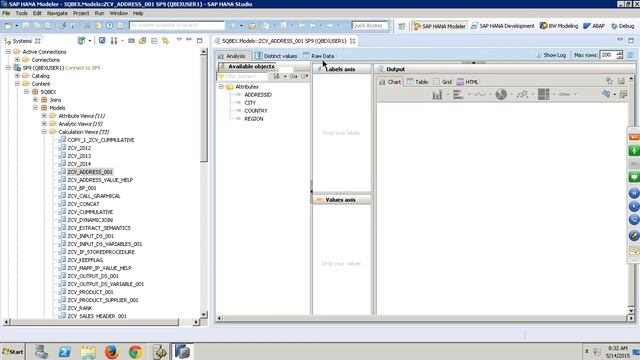Select the treemap chart type

pos(544,94)
